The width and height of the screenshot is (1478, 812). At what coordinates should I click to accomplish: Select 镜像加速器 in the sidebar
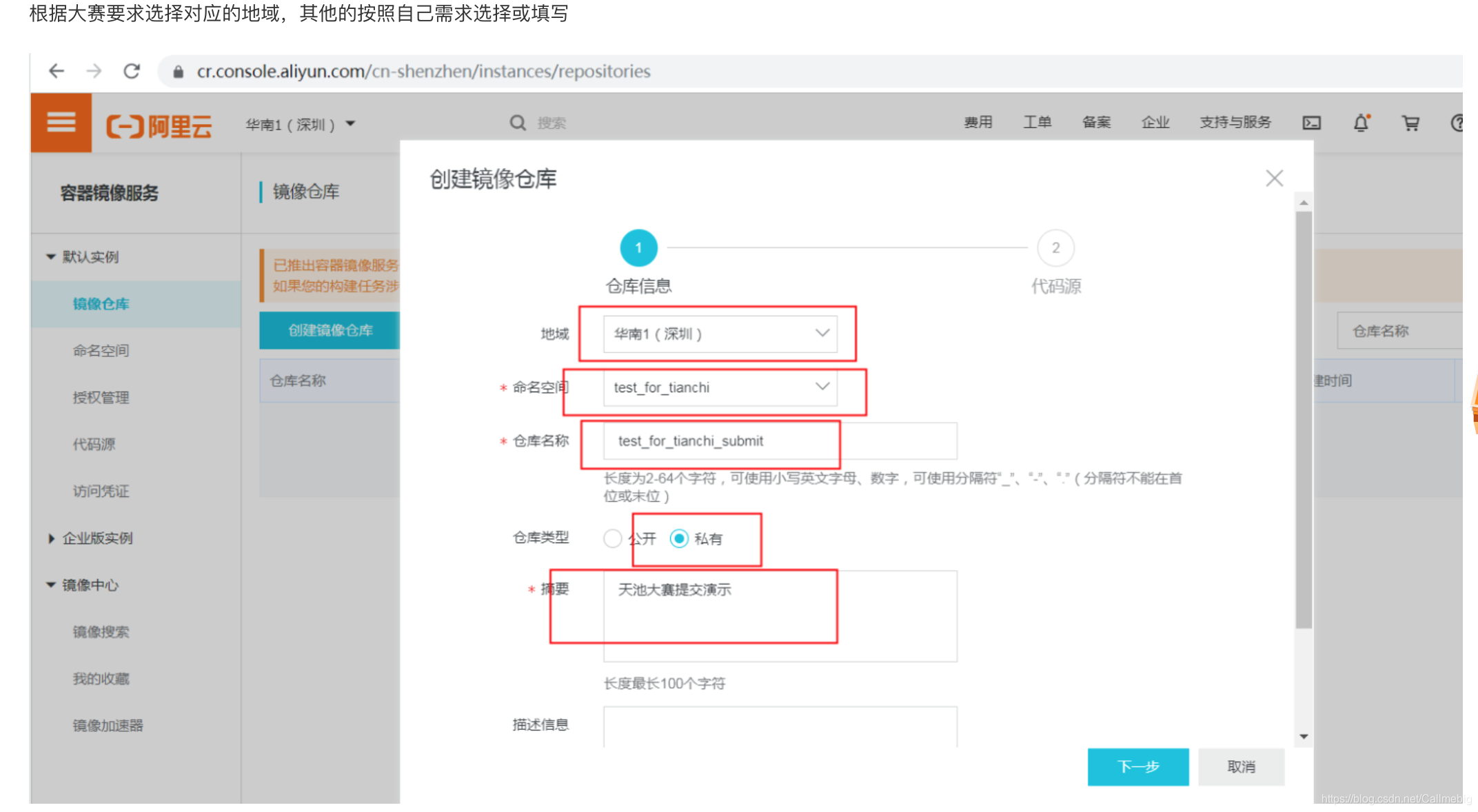tap(108, 725)
